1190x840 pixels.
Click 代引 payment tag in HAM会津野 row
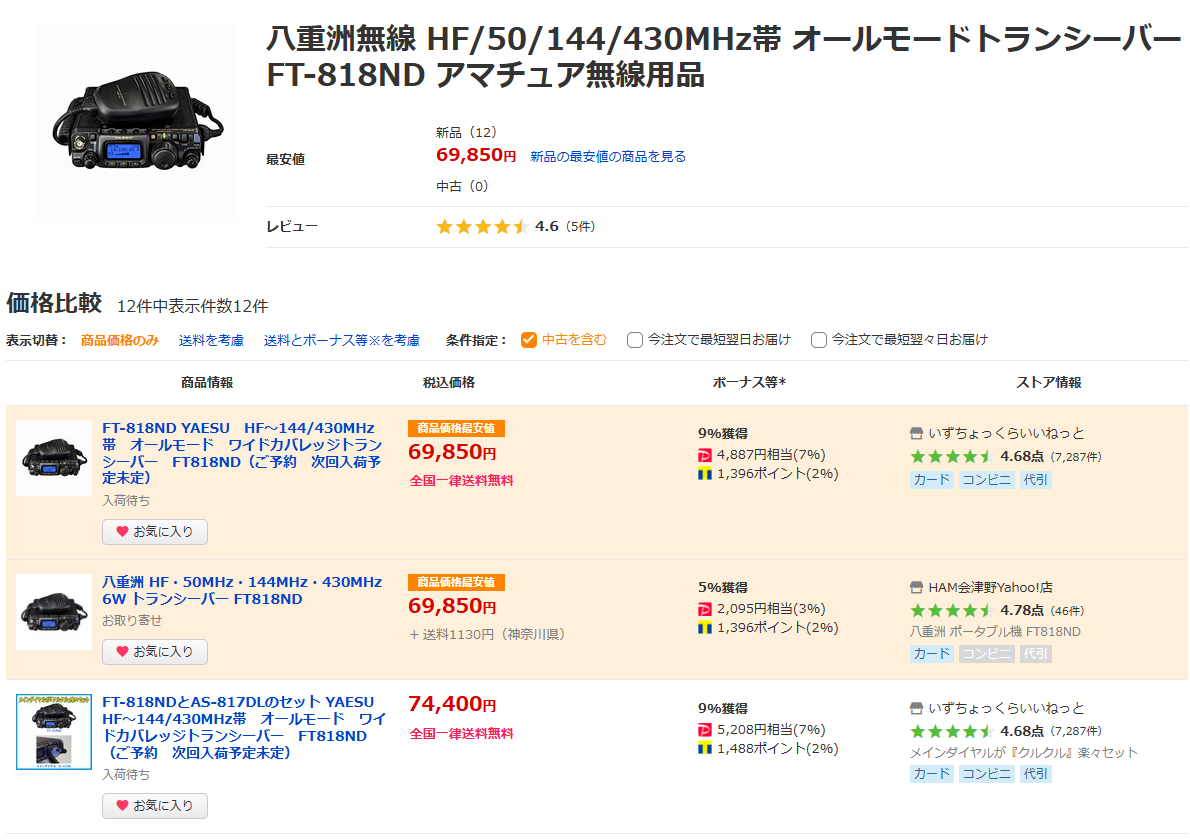tap(1035, 653)
